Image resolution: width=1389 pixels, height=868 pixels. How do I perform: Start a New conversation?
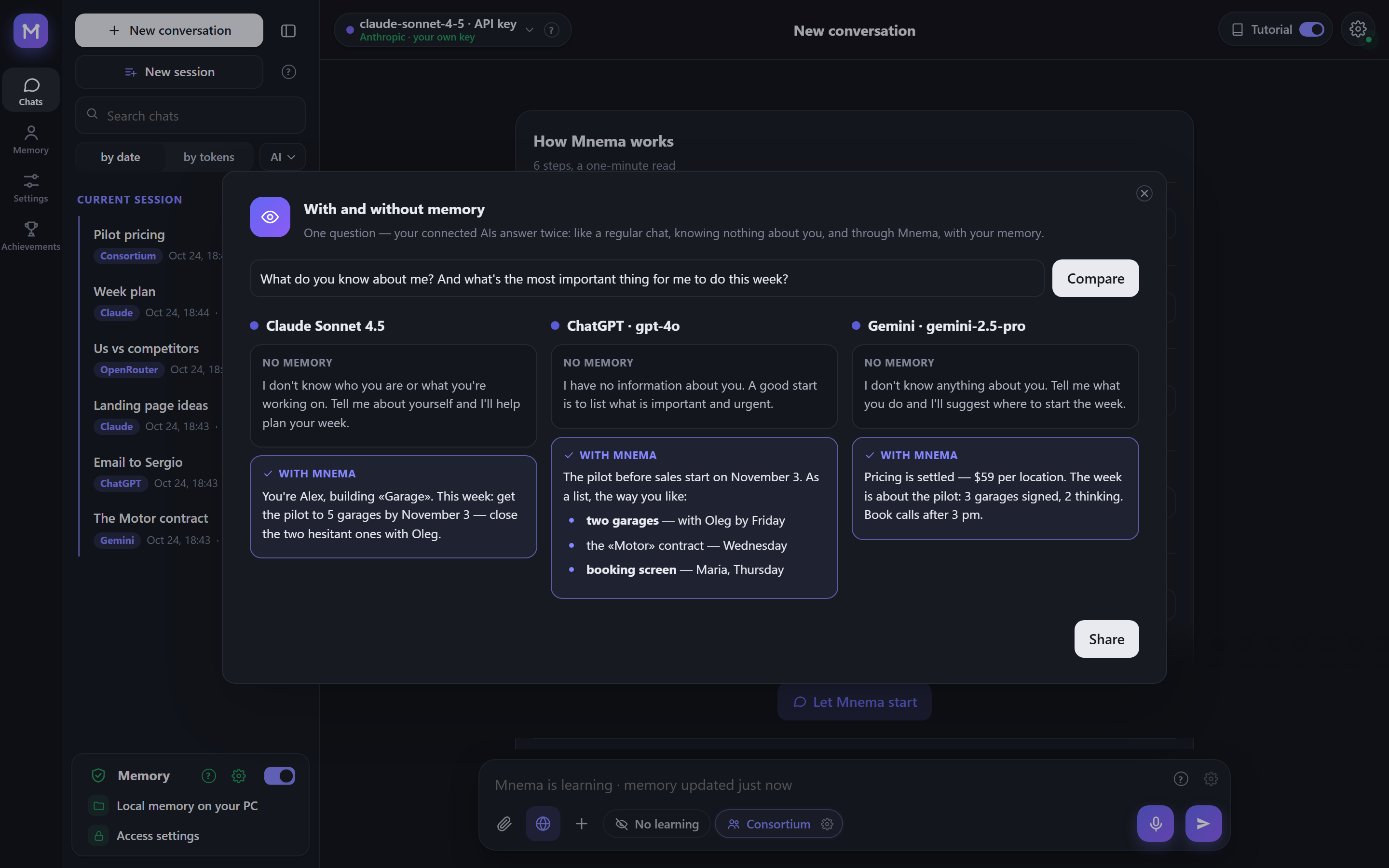pos(169,30)
